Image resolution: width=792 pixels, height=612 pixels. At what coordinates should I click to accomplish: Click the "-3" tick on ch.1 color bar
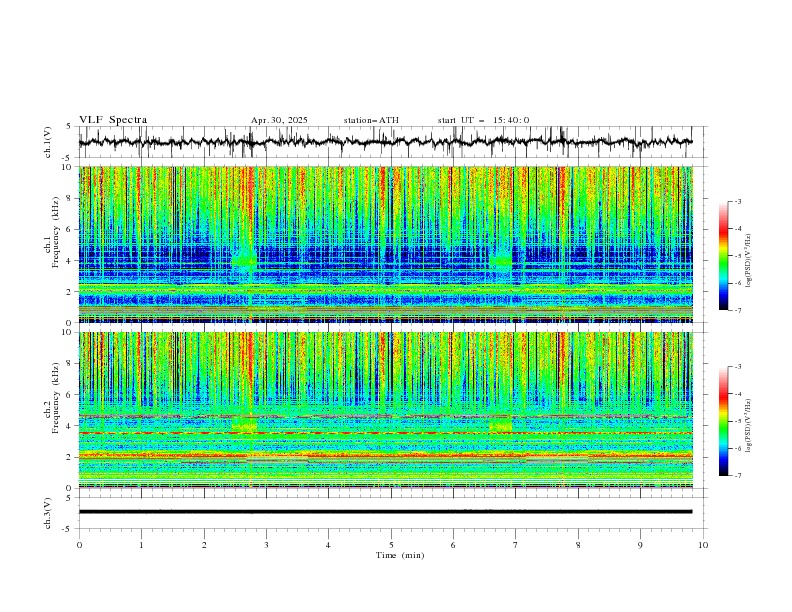(x=738, y=201)
